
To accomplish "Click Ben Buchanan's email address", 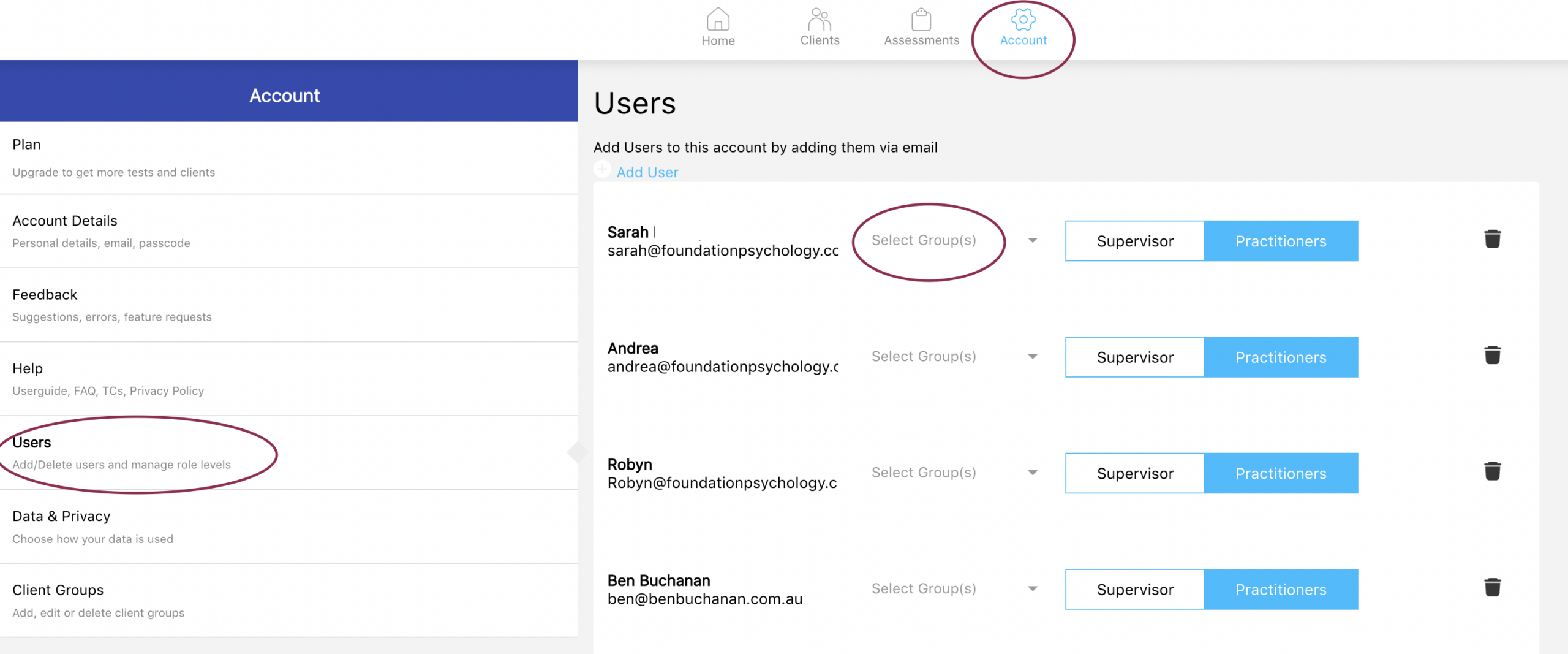I will 705,599.
